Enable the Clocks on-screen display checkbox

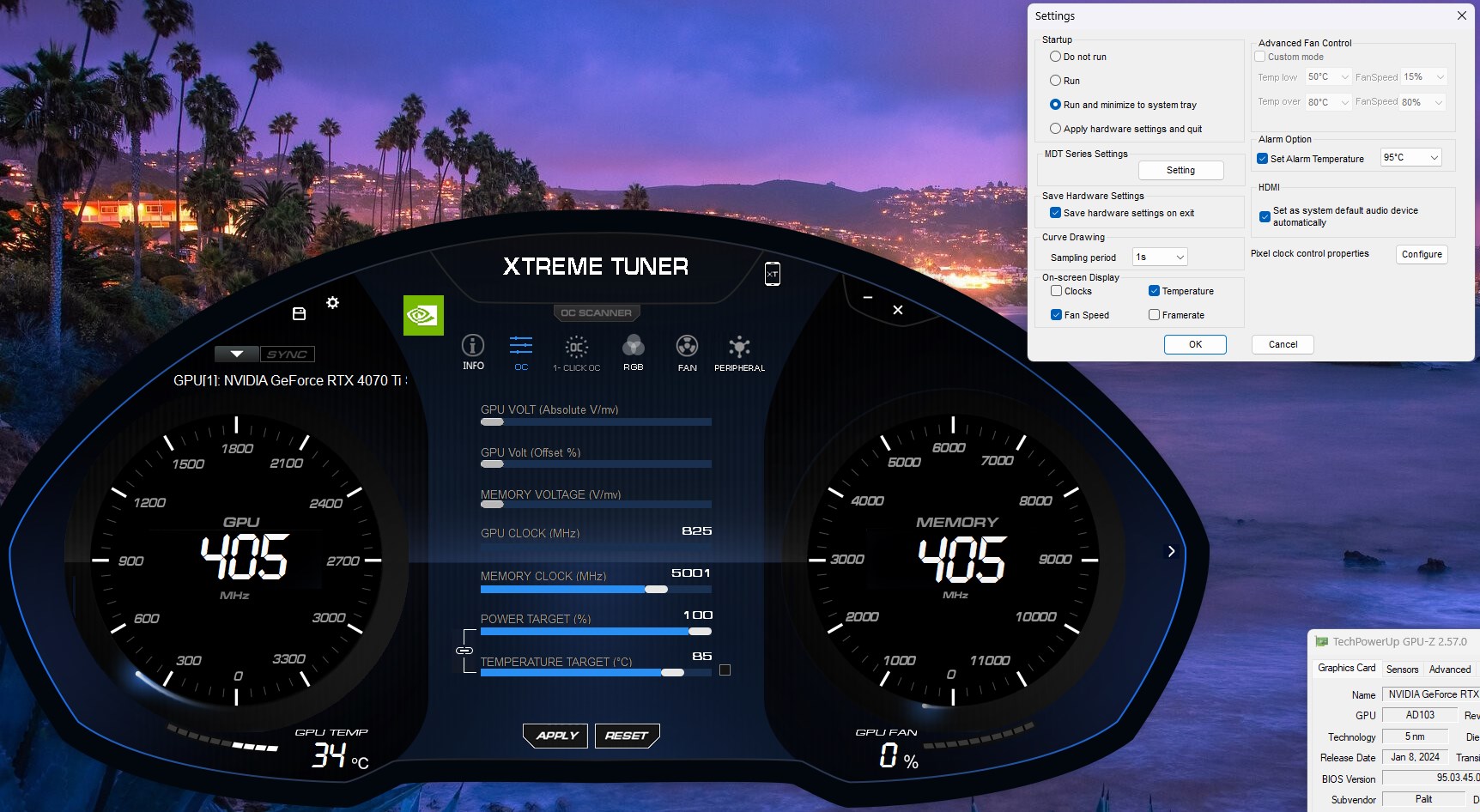[1056, 291]
